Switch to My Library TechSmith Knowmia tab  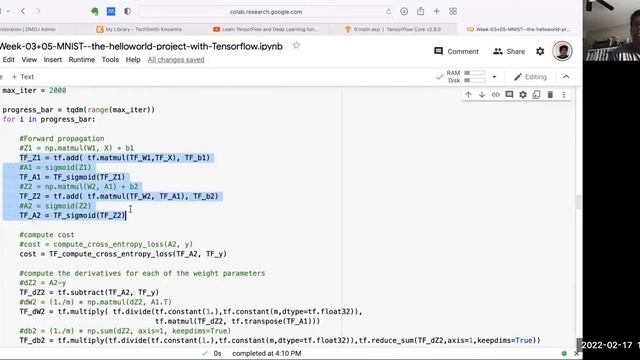(139, 29)
